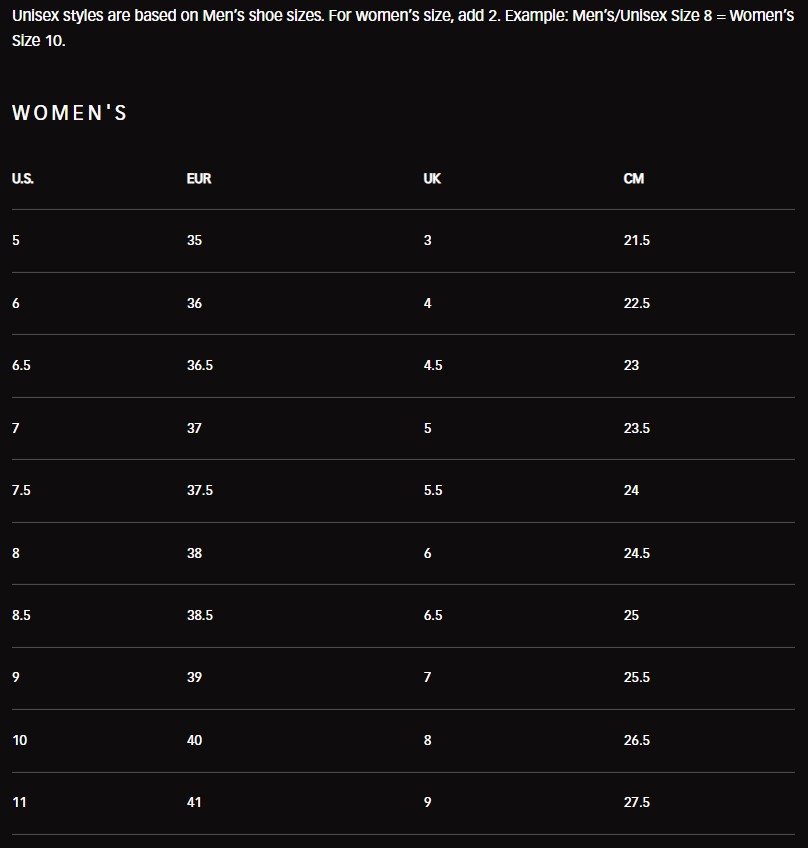Select EUR size 40 cell
This screenshot has width=808, height=848.
click(x=194, y=741)
